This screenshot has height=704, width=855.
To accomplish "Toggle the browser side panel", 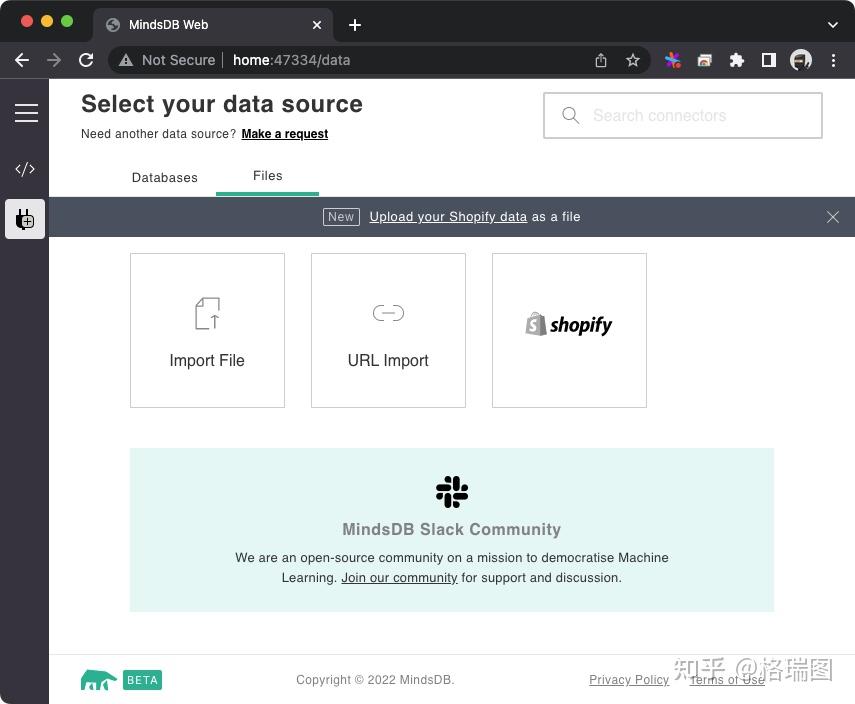I will [x=769, y=60].
